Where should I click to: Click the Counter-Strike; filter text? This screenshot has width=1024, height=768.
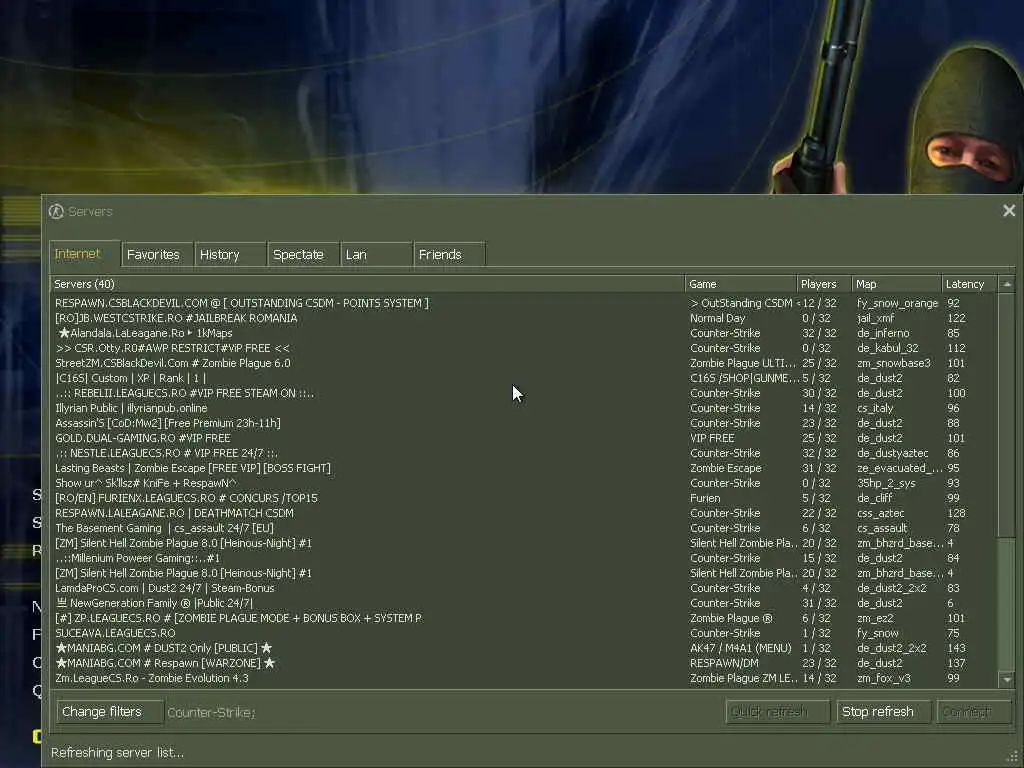[x=212, y=712]
